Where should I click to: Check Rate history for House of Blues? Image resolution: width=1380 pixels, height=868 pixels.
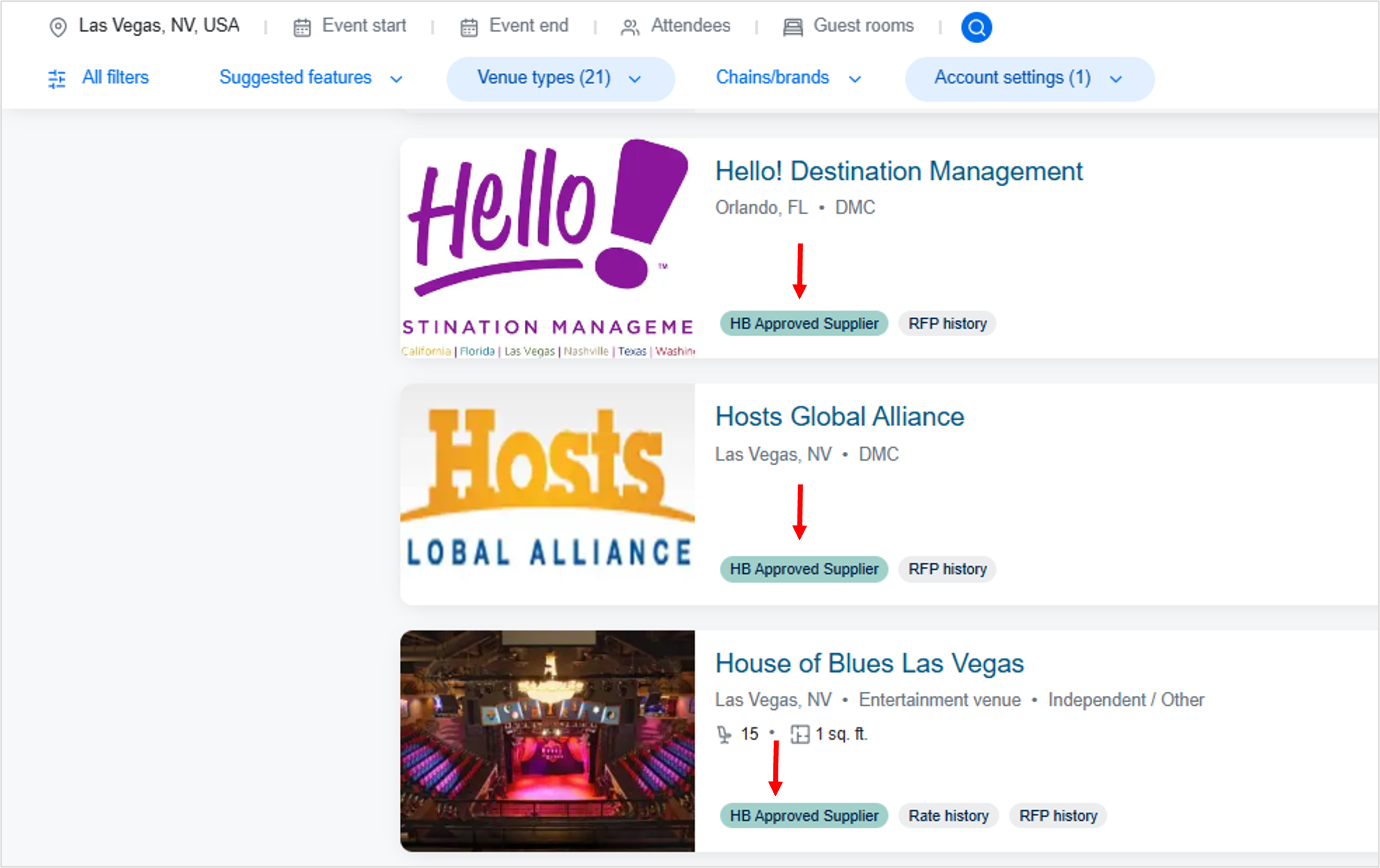948,816
